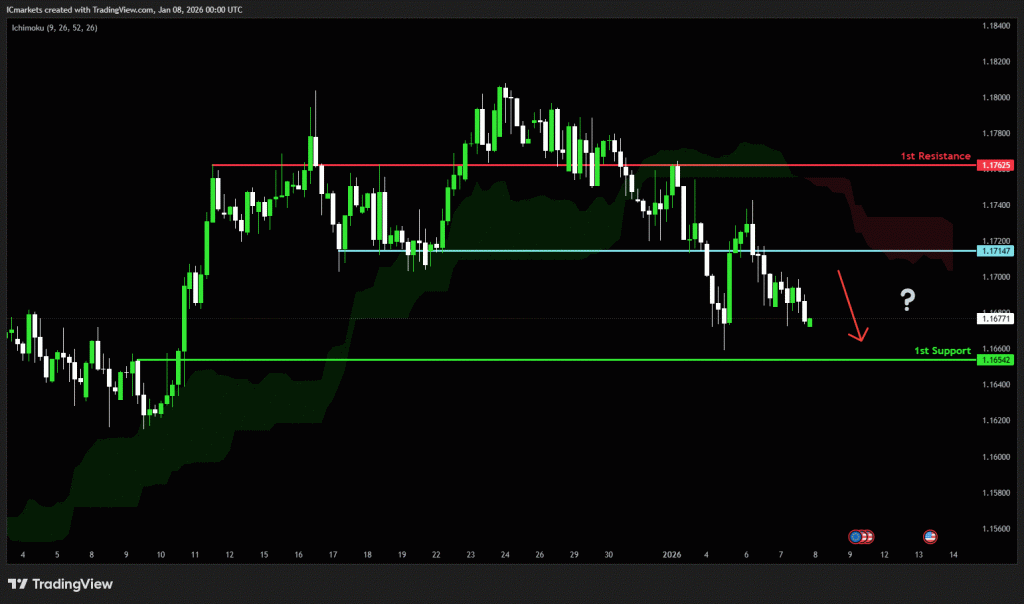Select the red resistance horizontal line

[x=500, y=165]
